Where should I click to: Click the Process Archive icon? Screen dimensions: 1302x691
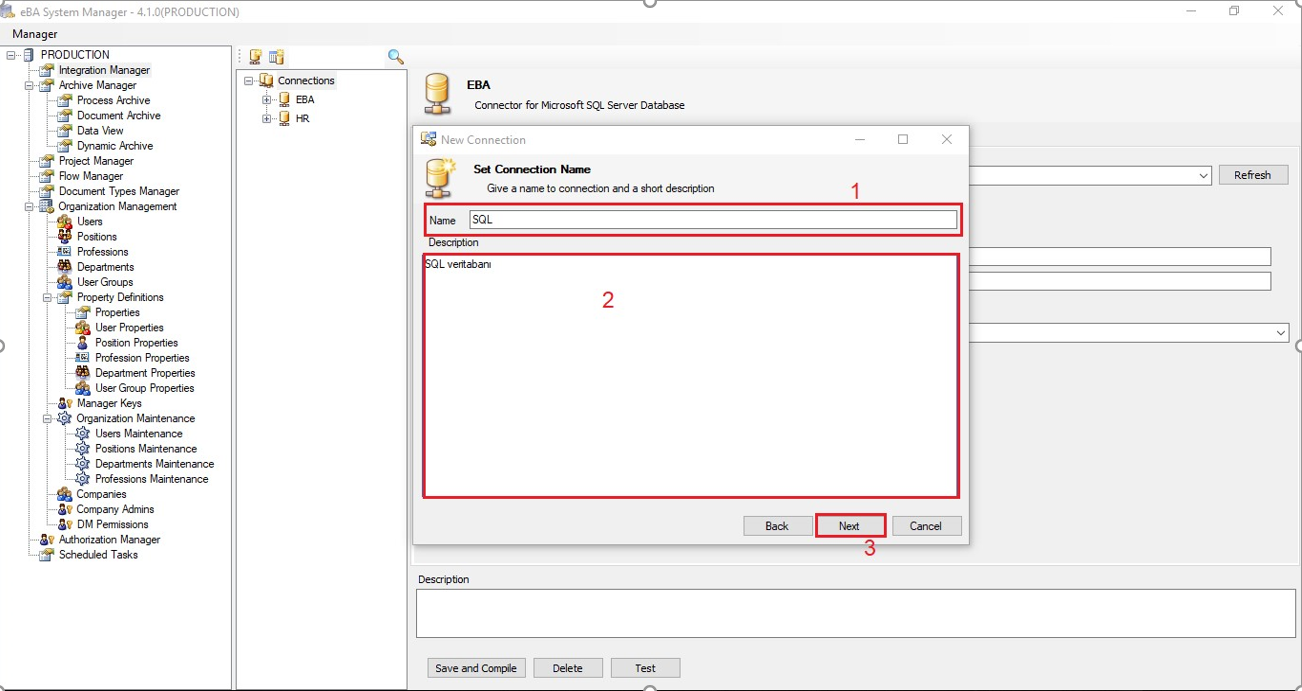pos(65,100)
